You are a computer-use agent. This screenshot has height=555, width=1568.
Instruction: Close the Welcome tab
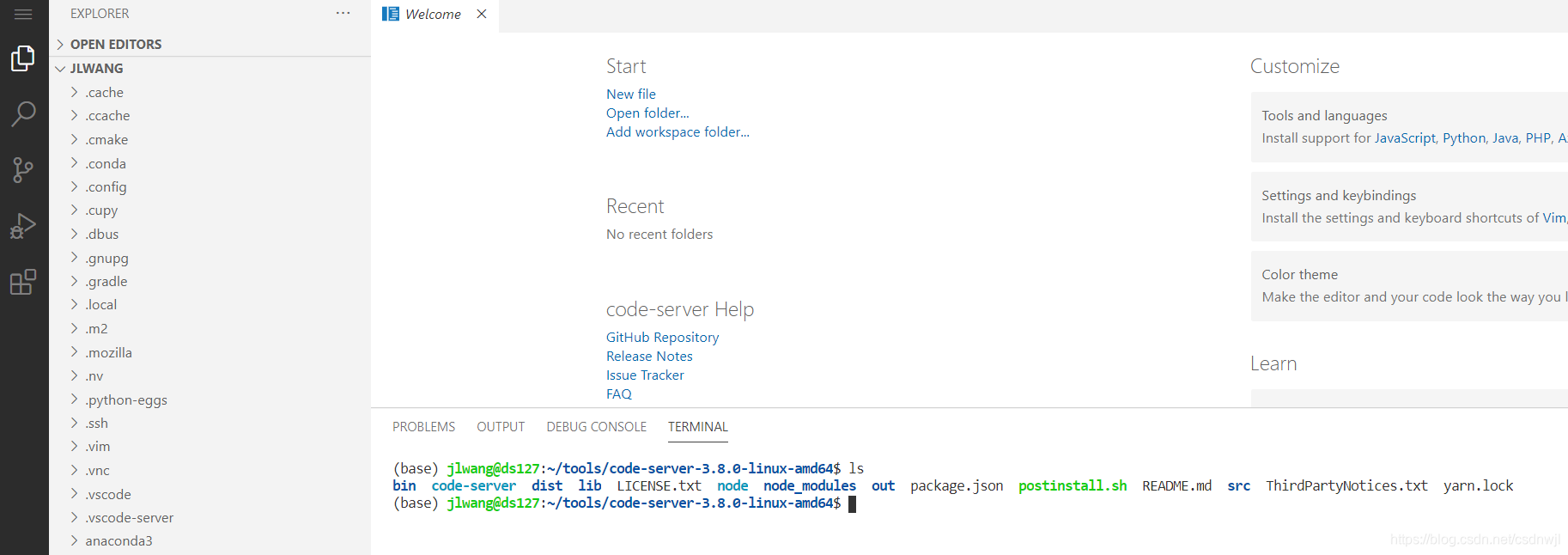tap(482, 14)
